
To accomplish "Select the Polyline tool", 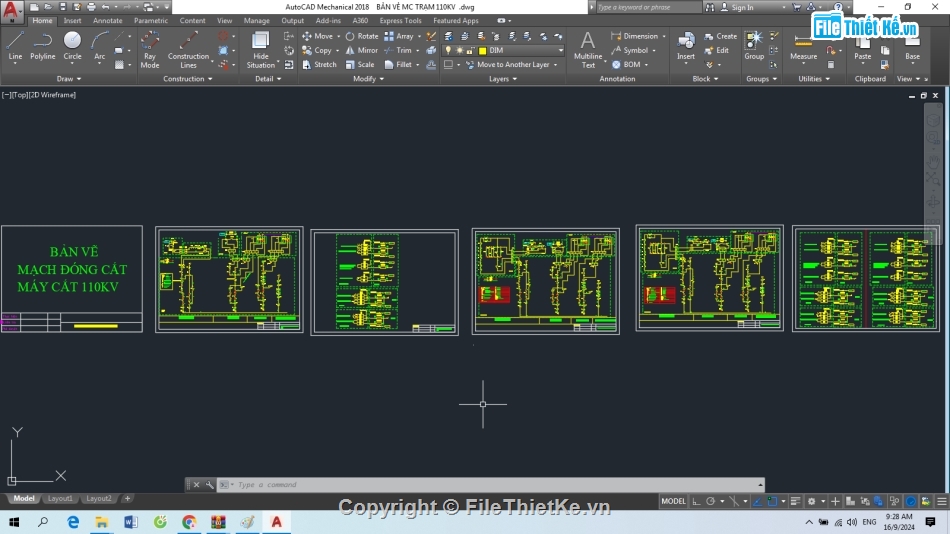I will [42, 46].
